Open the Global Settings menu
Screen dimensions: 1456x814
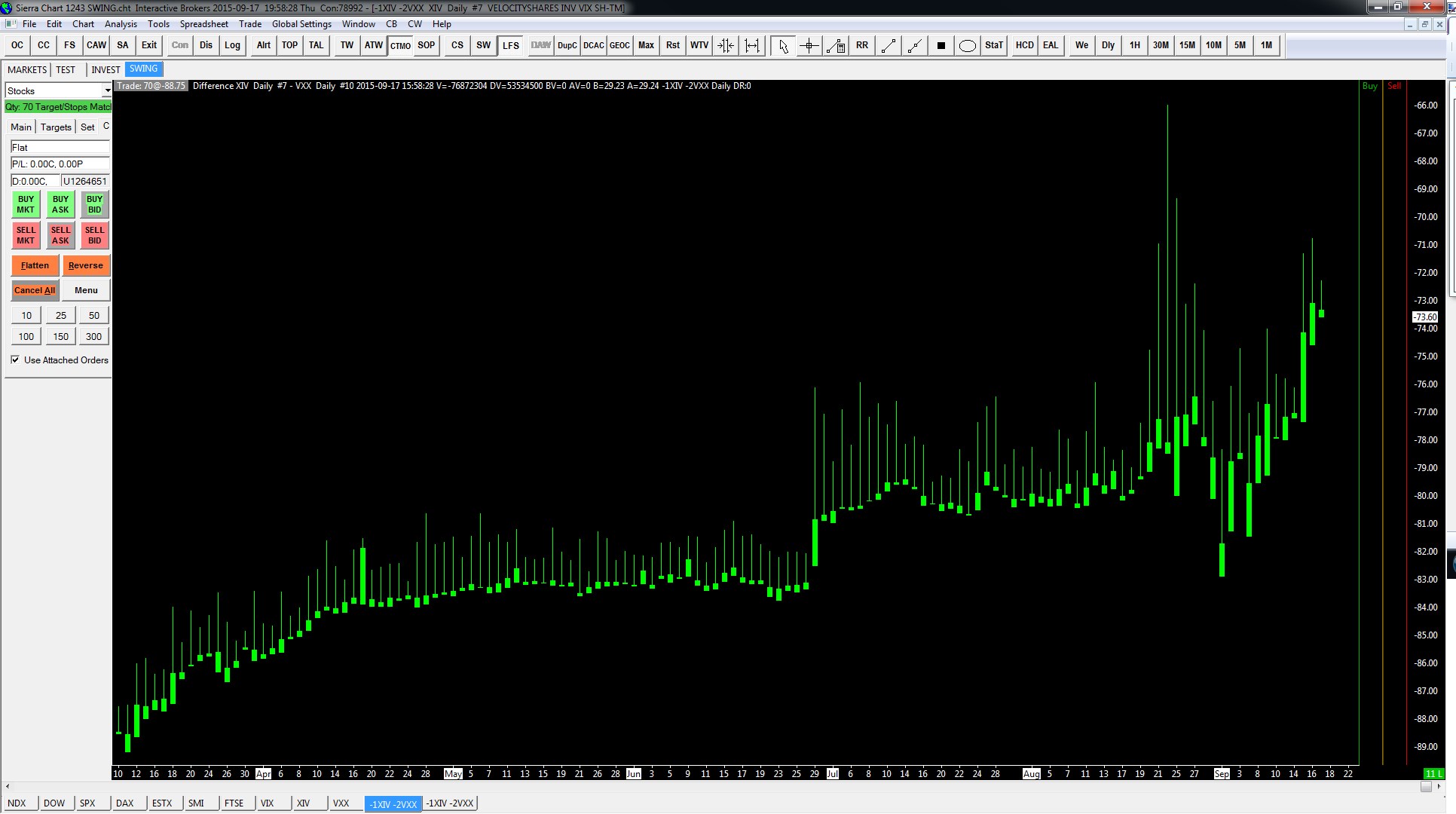[301, 24]
